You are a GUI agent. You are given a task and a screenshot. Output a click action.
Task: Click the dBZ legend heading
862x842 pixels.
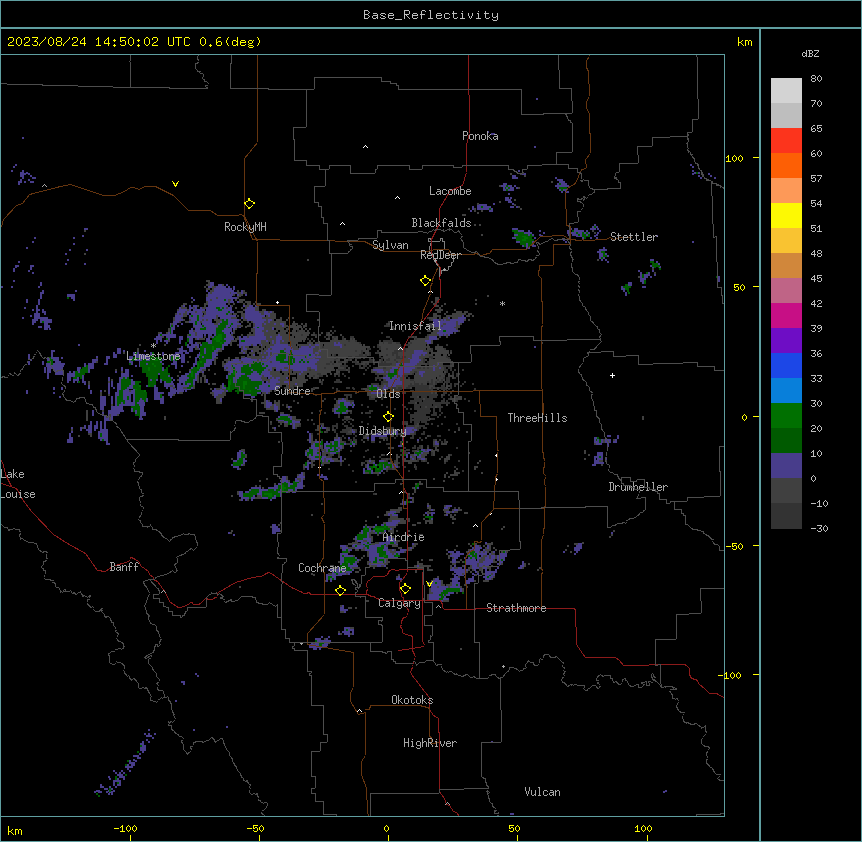tap(810, 53)
